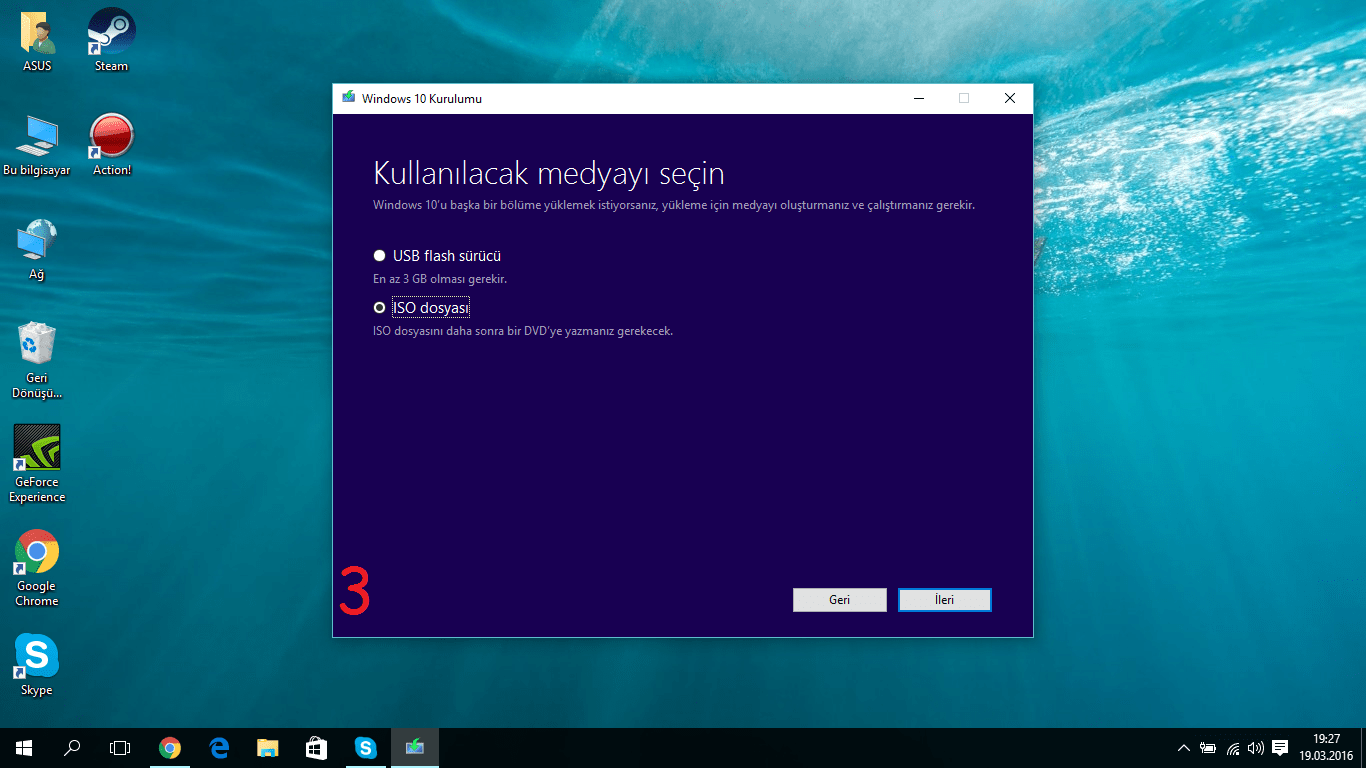This screenshot has height=768, width=1366.
Task: Click the setup icon in the dialog title bar
Action: 348,98
